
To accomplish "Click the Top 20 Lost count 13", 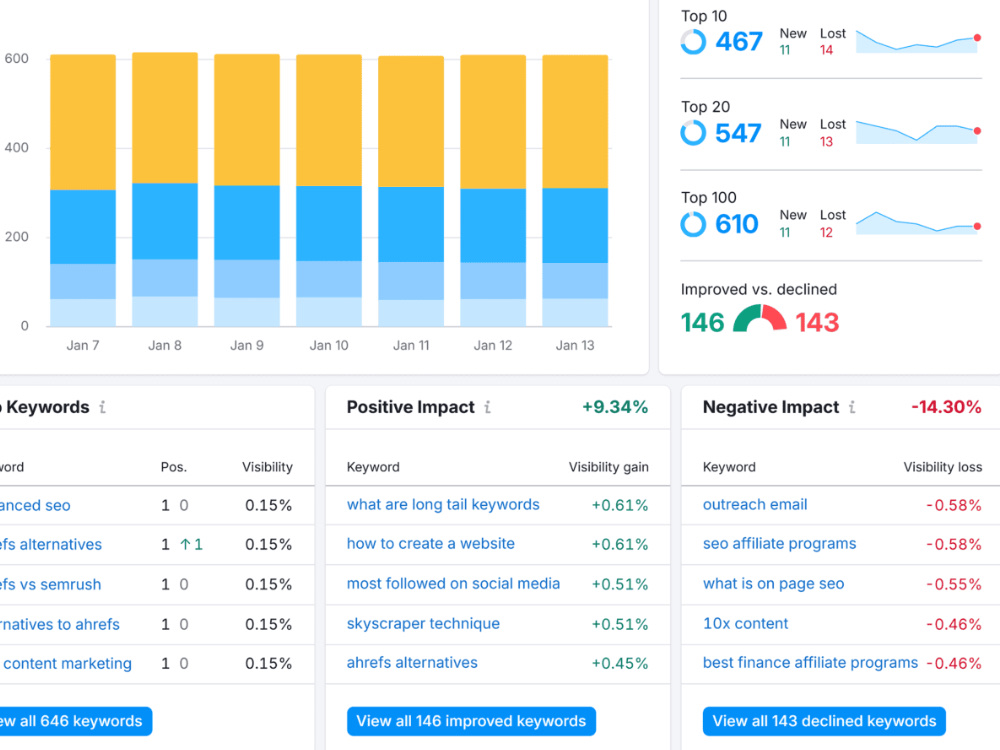I will point(827,142).
